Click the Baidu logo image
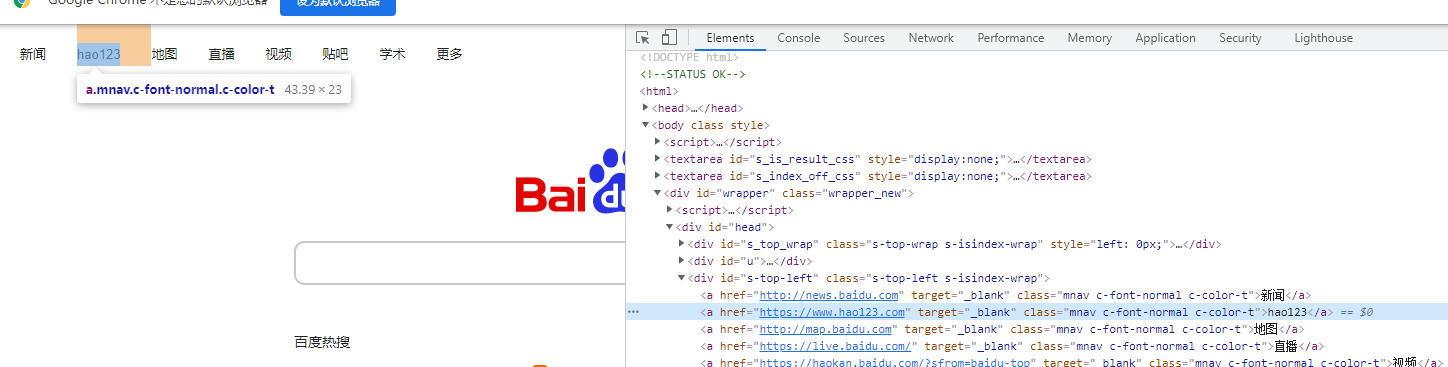The height and width of the screenshot is (367, 1448). tap(570, 182)
